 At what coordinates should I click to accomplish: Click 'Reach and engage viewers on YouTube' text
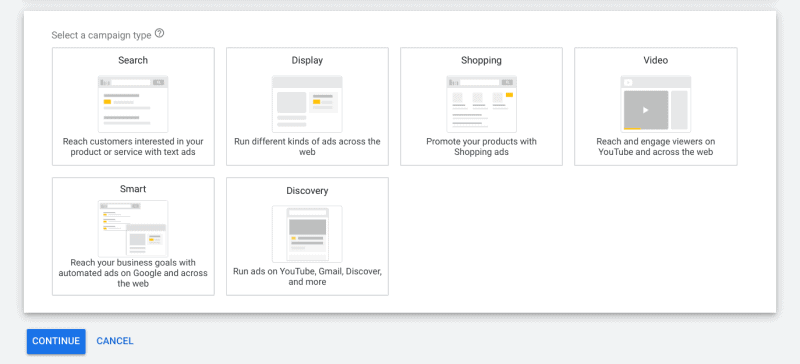pos(656,147)
